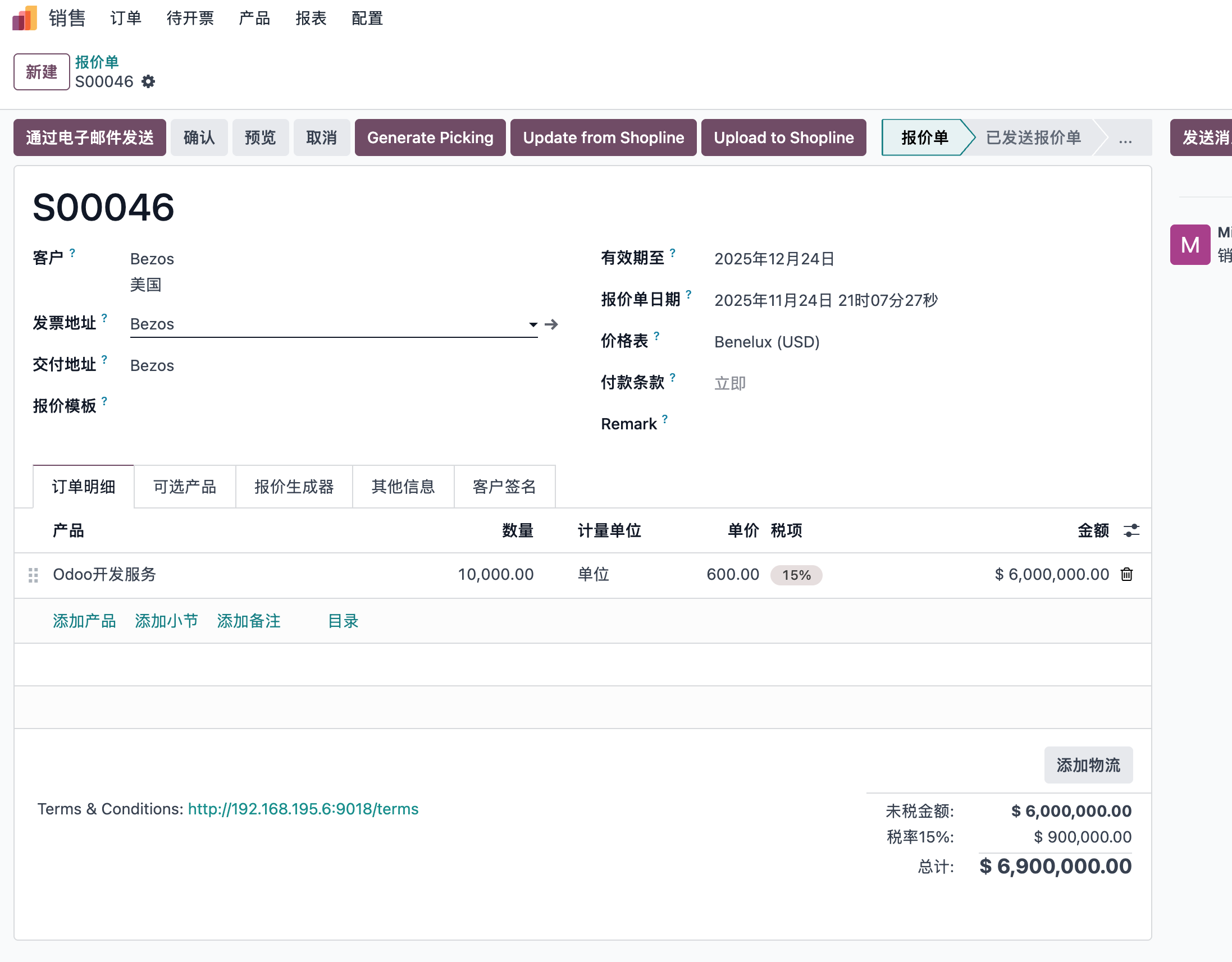
Task: Click the 新建 button
Action: pyautogui.click(x=42, y=72)
